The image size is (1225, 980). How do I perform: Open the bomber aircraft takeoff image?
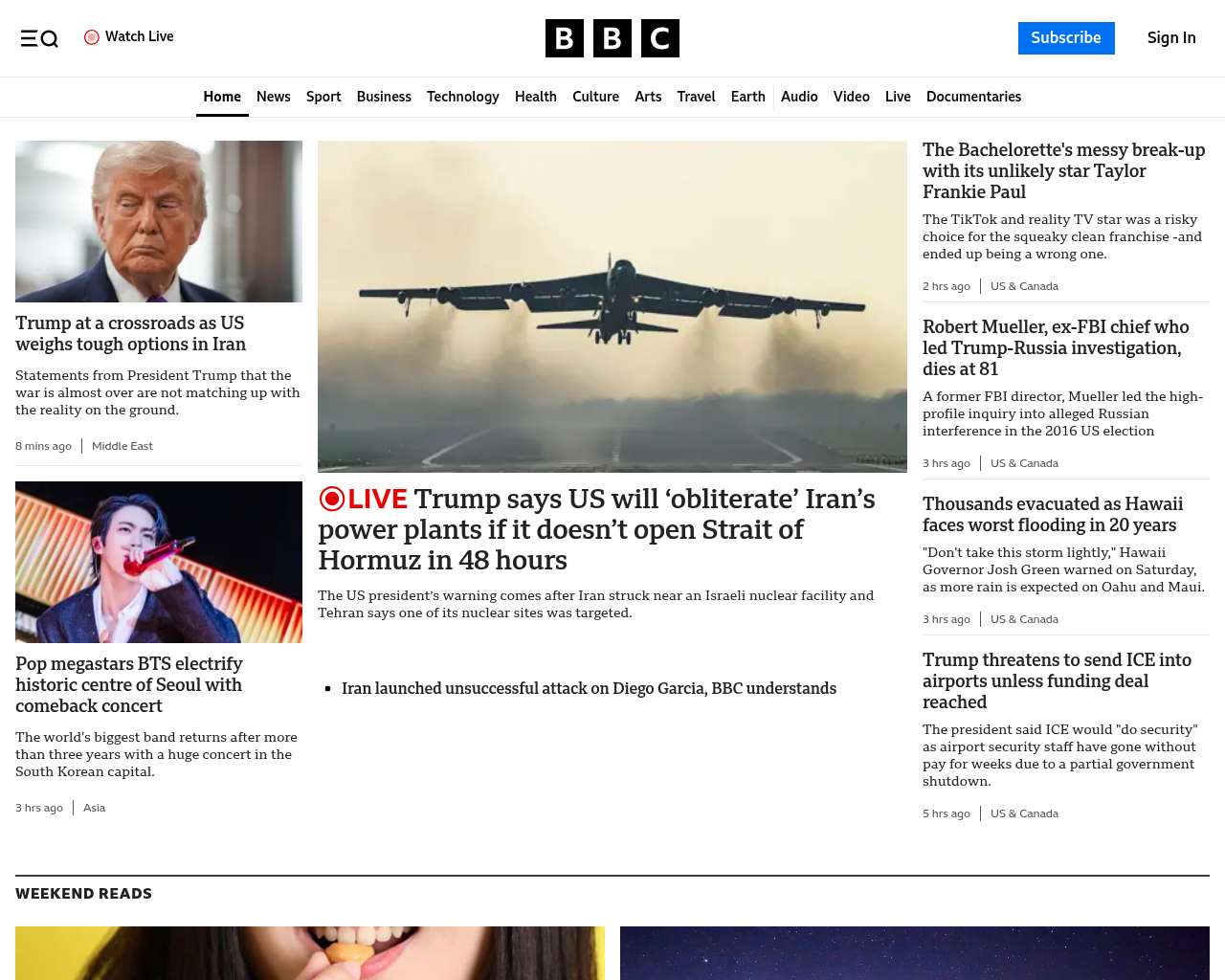612,306
